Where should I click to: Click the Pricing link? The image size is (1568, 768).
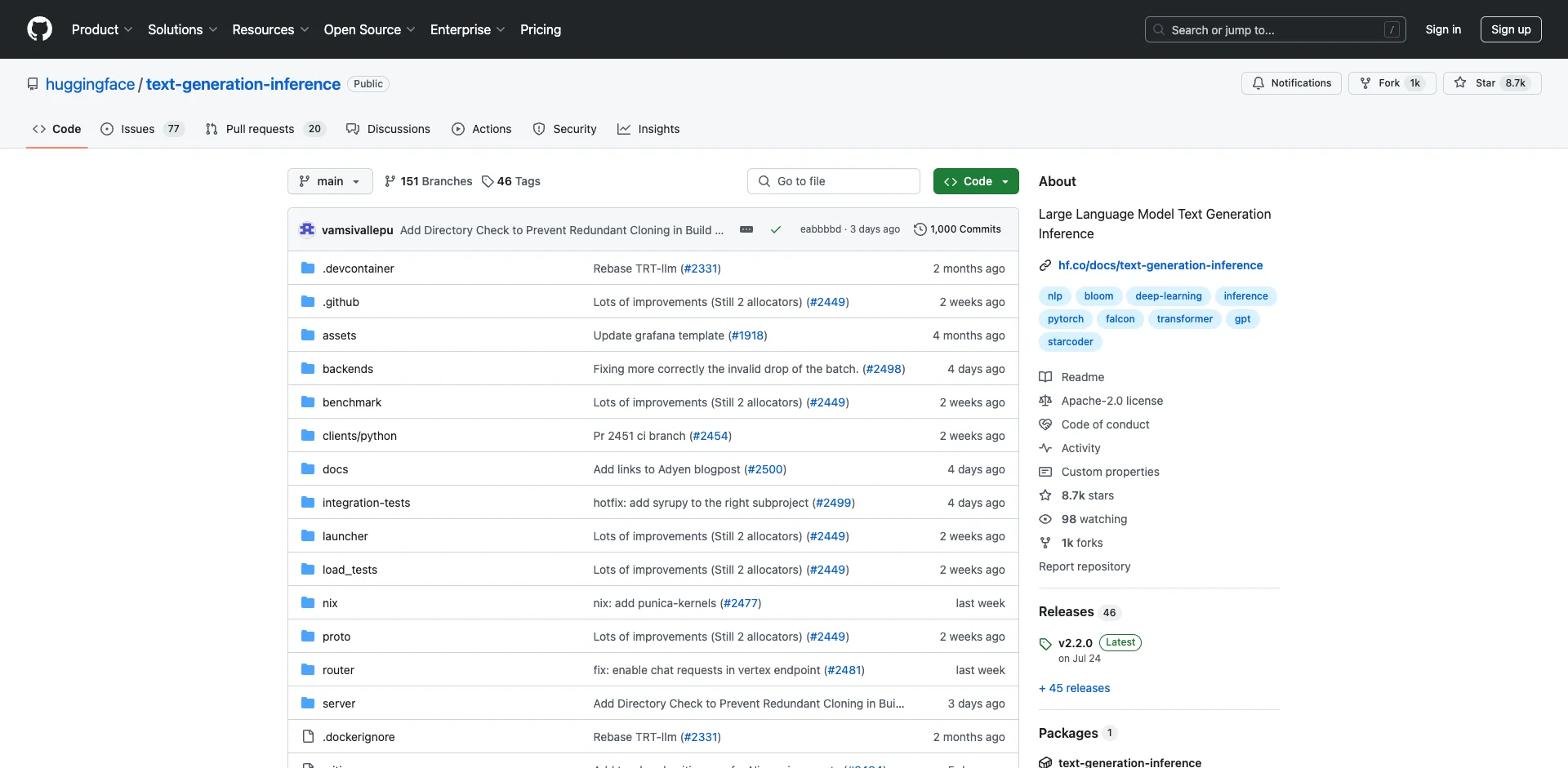pos(541,29)
